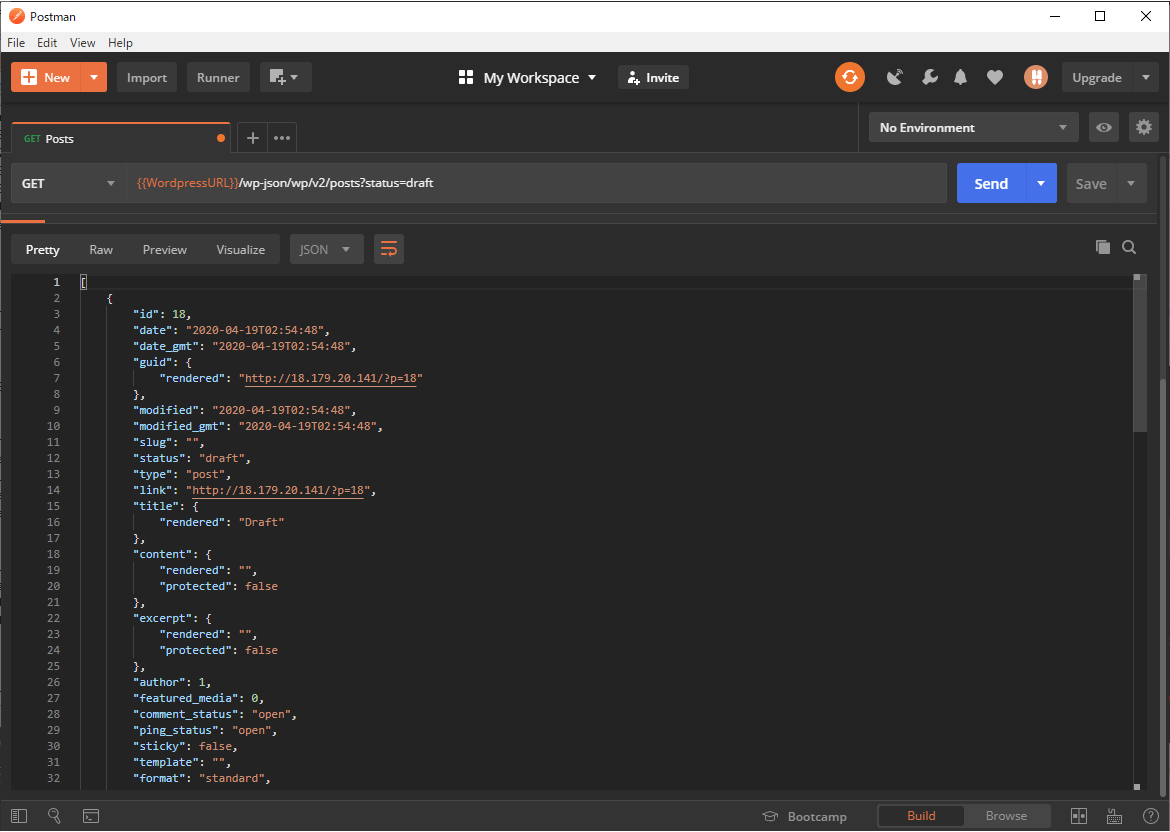Expand the No Environment selector
This screenshot has width=1170, height=832.
tap(973, 128)
